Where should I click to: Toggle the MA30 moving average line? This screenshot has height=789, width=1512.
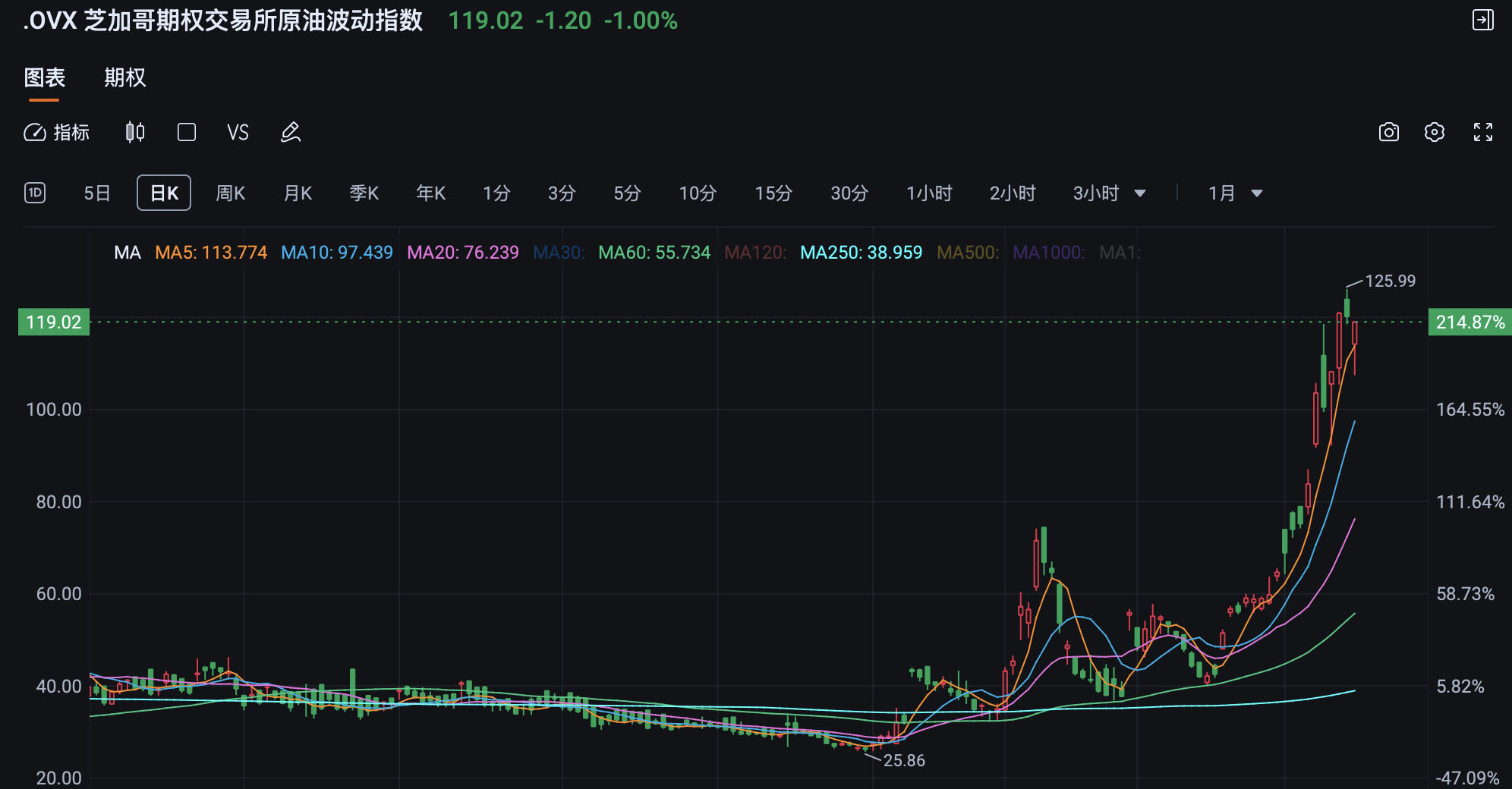tap(559, 253)
